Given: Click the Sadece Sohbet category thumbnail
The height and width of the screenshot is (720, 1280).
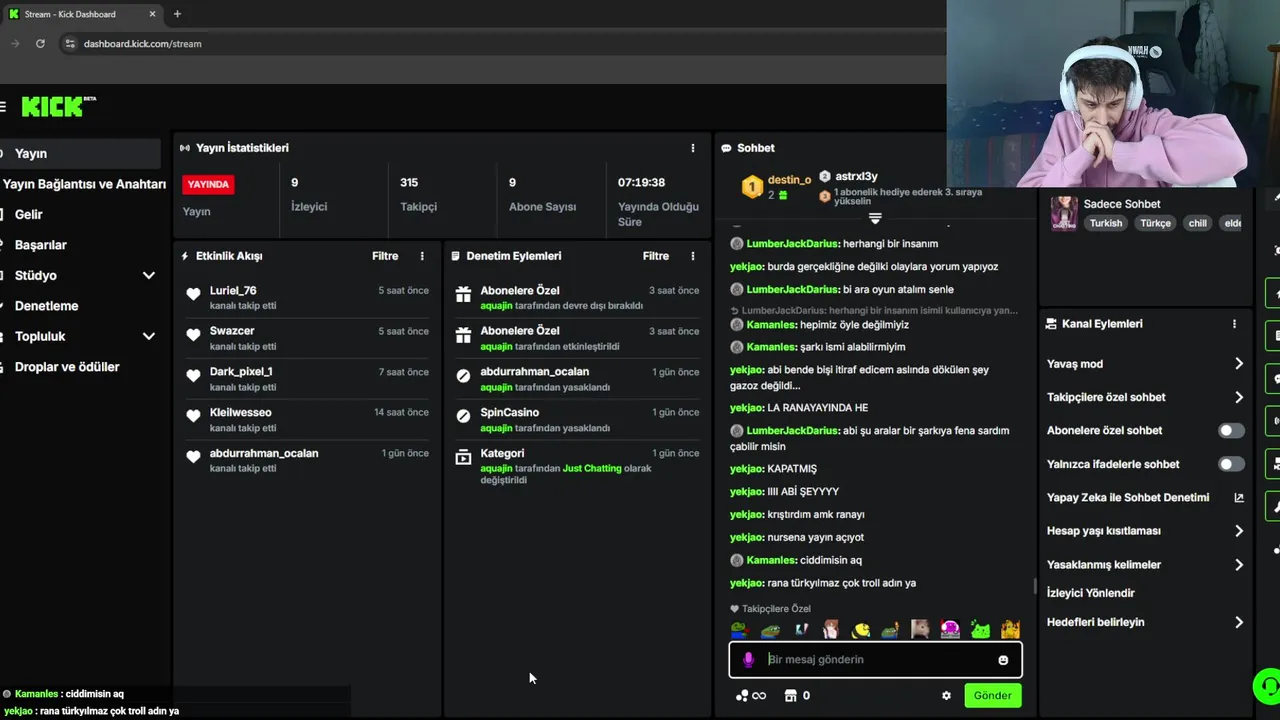Looking at the screenshot, I should coord(1064,214).
